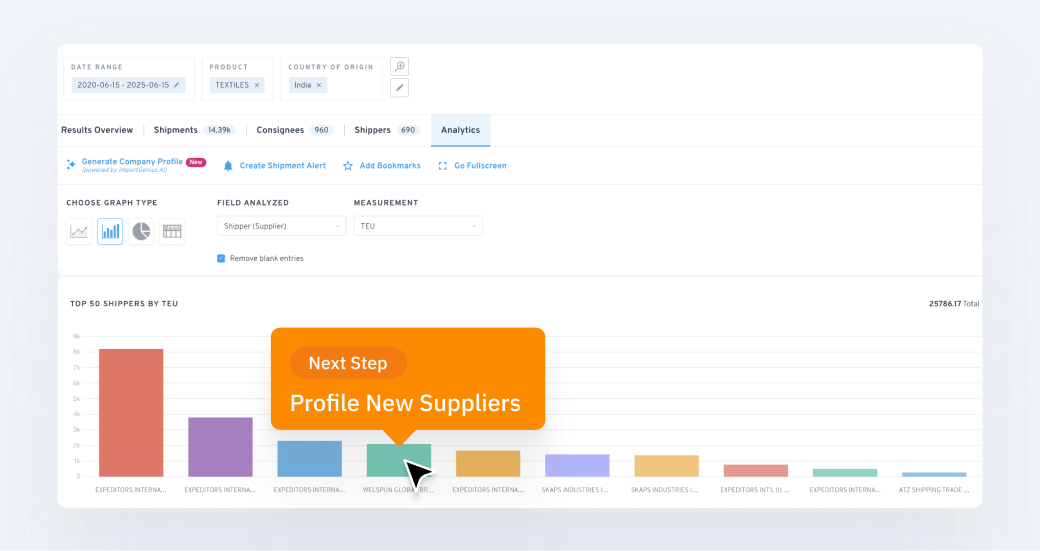Click the orange fifth bar in chart

tap(488, 463)
